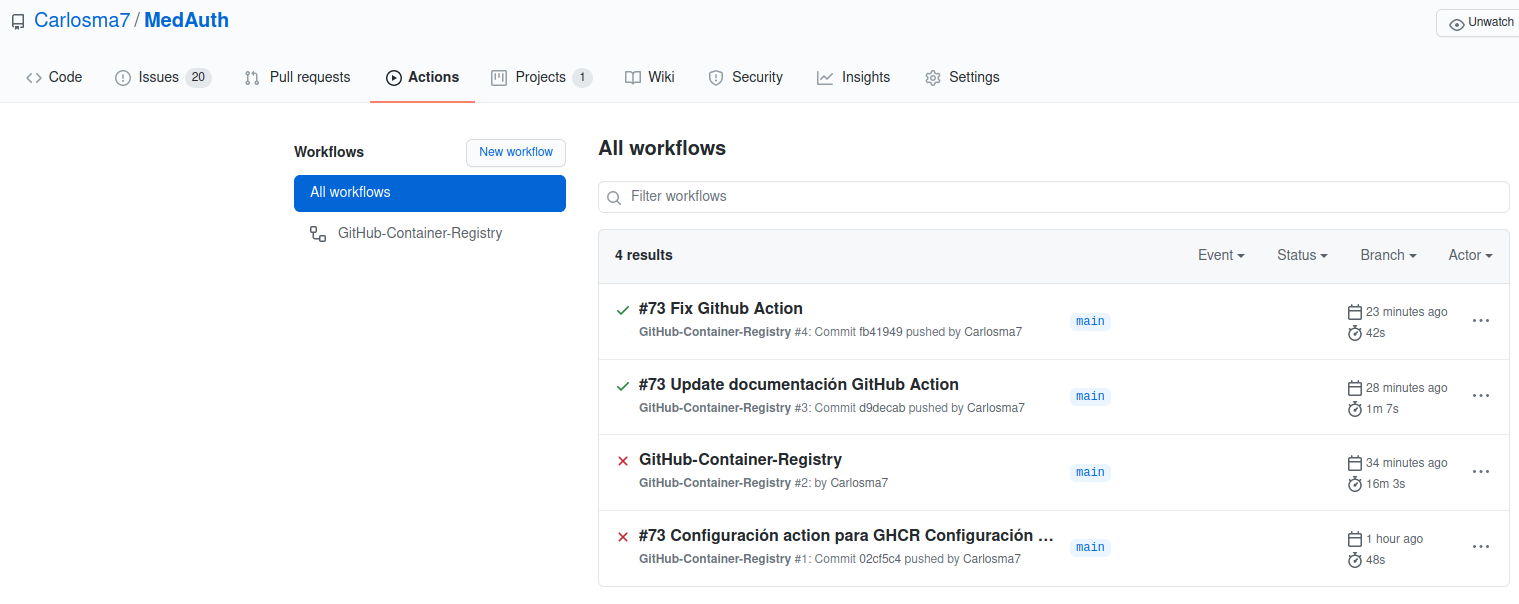
Task: Click stopwatch icon next to 16m 3s
Action: [1355, 484]
